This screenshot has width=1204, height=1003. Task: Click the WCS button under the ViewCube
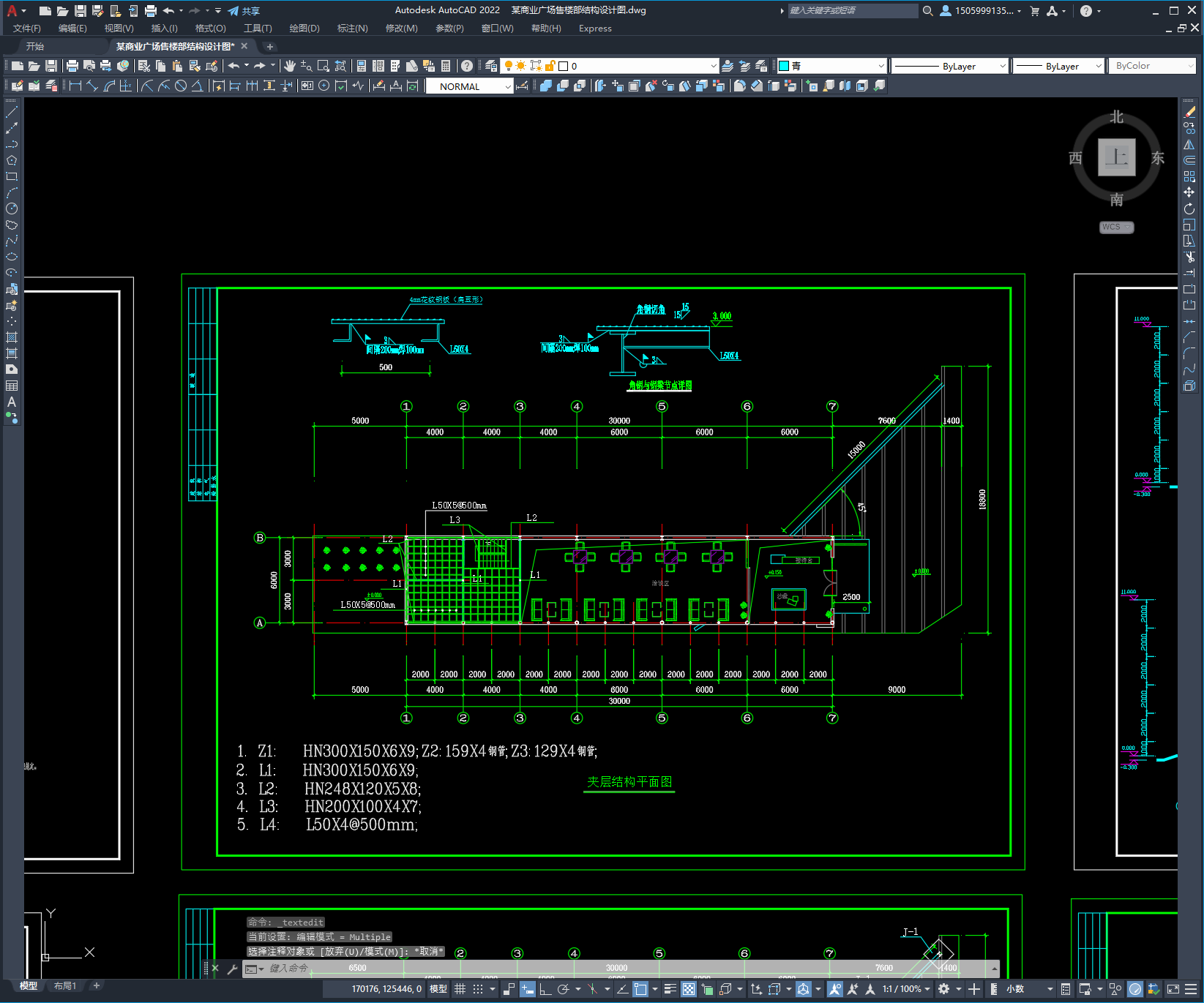[1116, 227]
